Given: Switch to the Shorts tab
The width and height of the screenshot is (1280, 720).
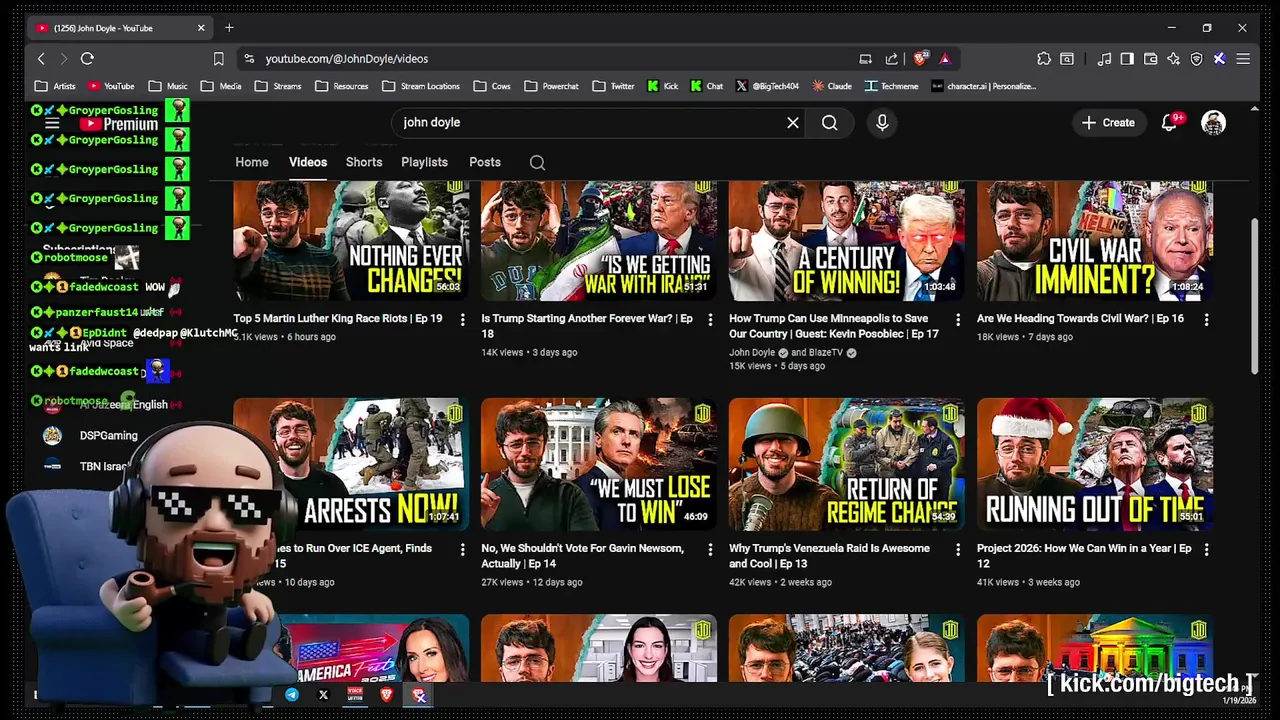Looking at the screenshot, I should (364, 162).
